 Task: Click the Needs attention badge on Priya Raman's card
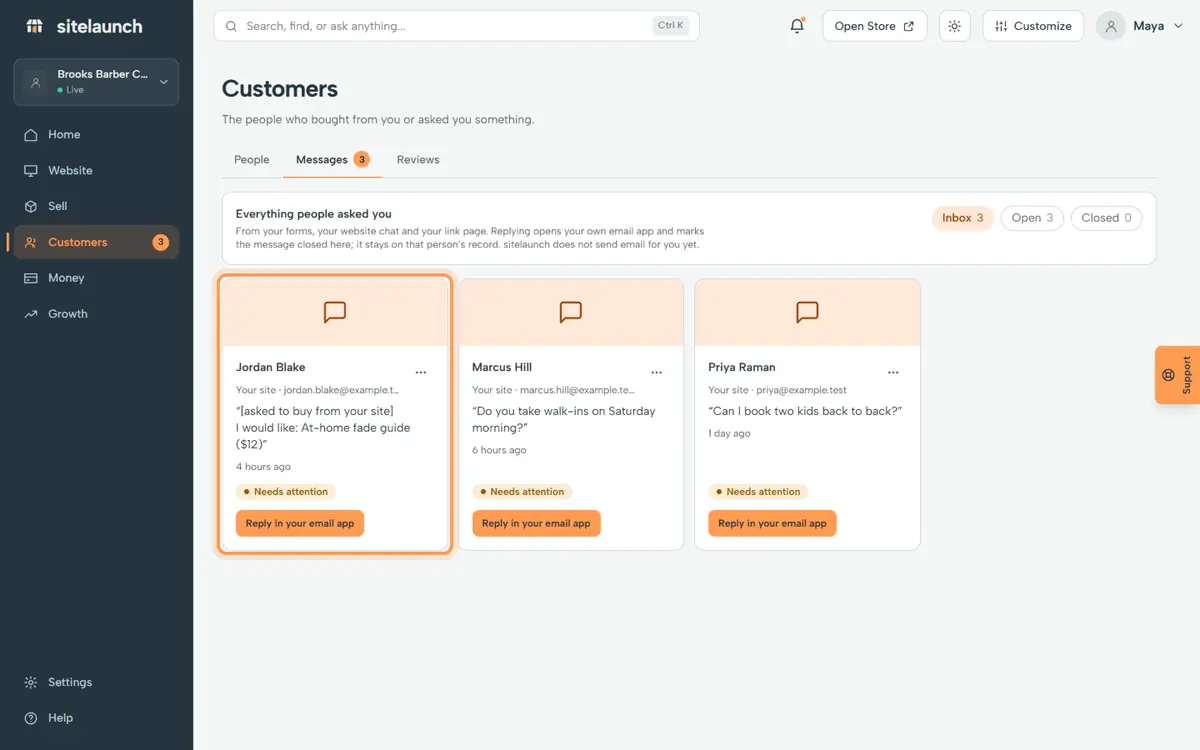point(757,492)
